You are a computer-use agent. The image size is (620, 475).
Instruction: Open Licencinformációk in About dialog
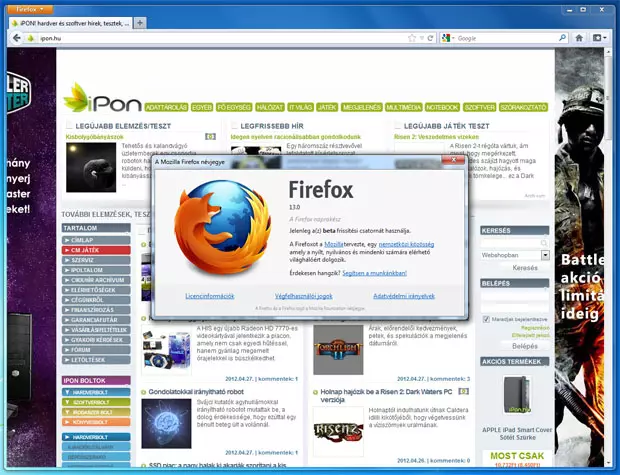(210, 296)
